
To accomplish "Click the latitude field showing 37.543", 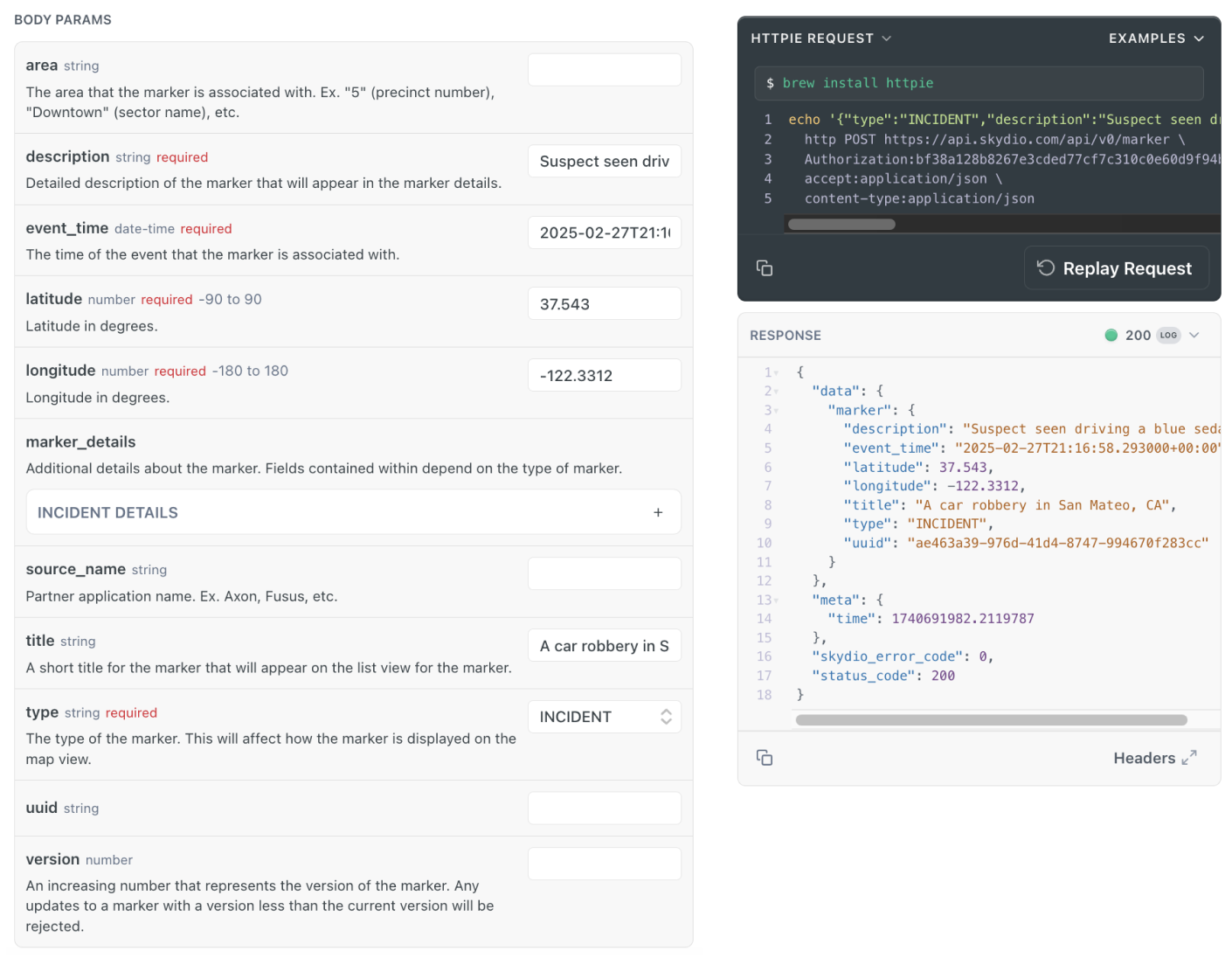I will pyautogui.click(x=604, y=304).
